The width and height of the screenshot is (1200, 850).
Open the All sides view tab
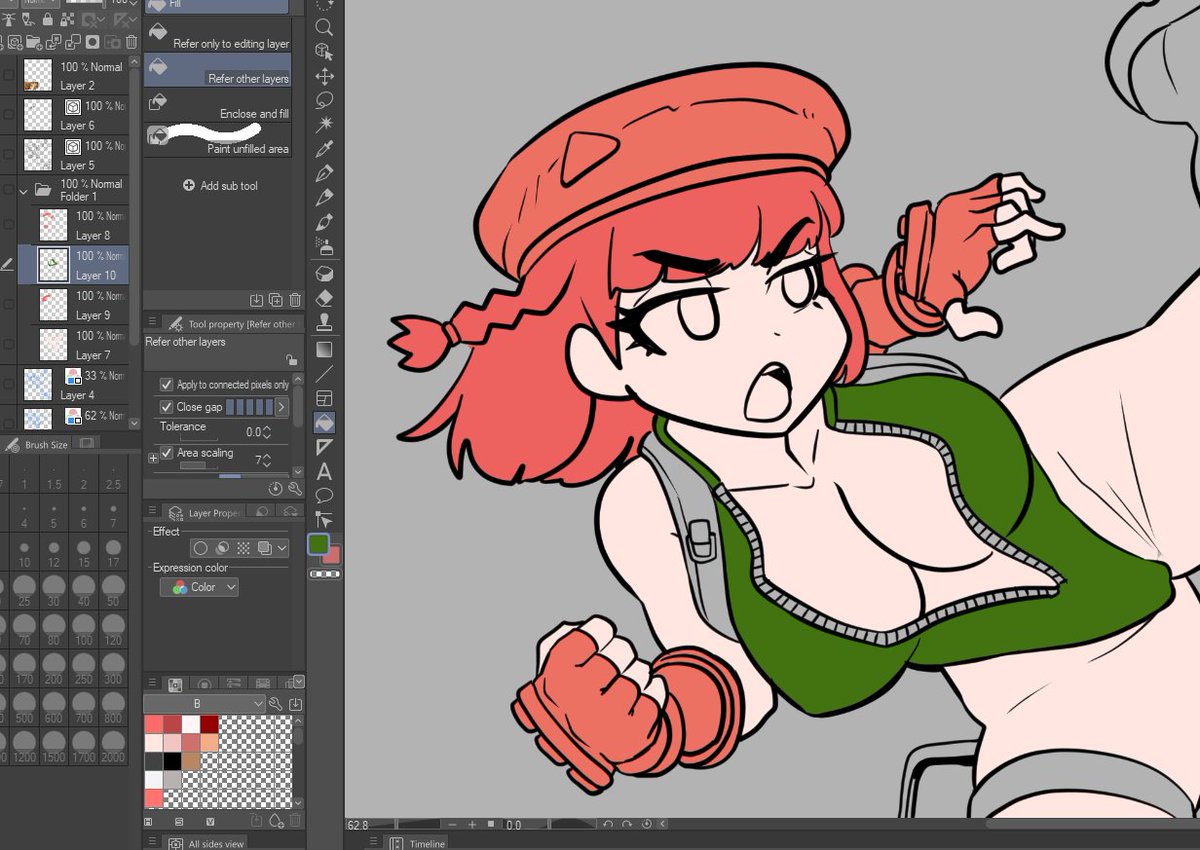tap(205, 843)
